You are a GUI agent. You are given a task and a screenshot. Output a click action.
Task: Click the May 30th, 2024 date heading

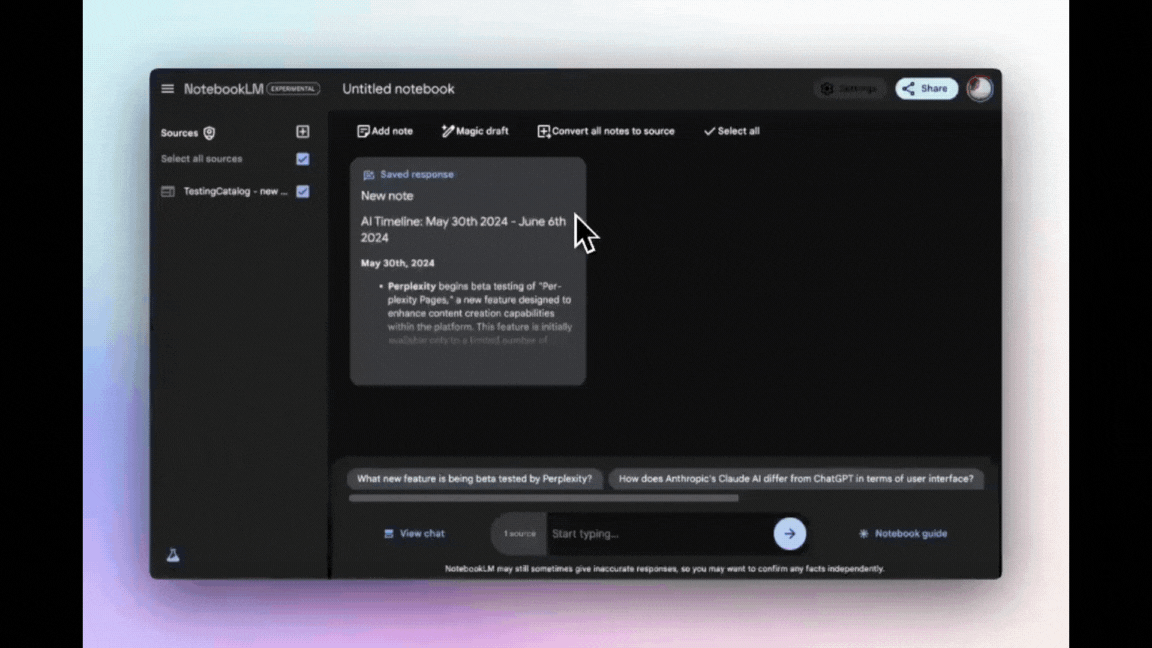[x=397, y=263]
